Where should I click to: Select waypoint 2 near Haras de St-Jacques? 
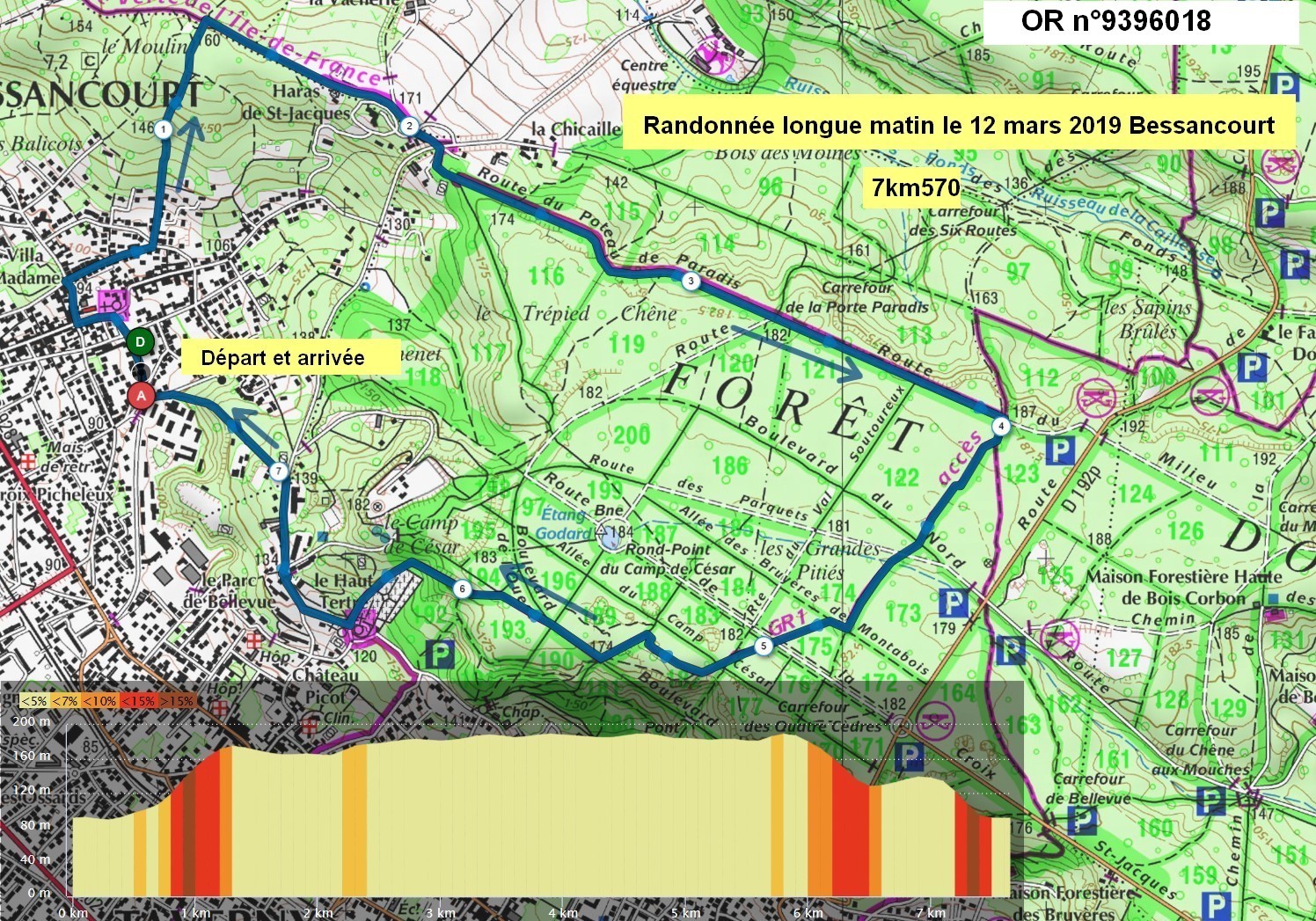pos(409,126)
